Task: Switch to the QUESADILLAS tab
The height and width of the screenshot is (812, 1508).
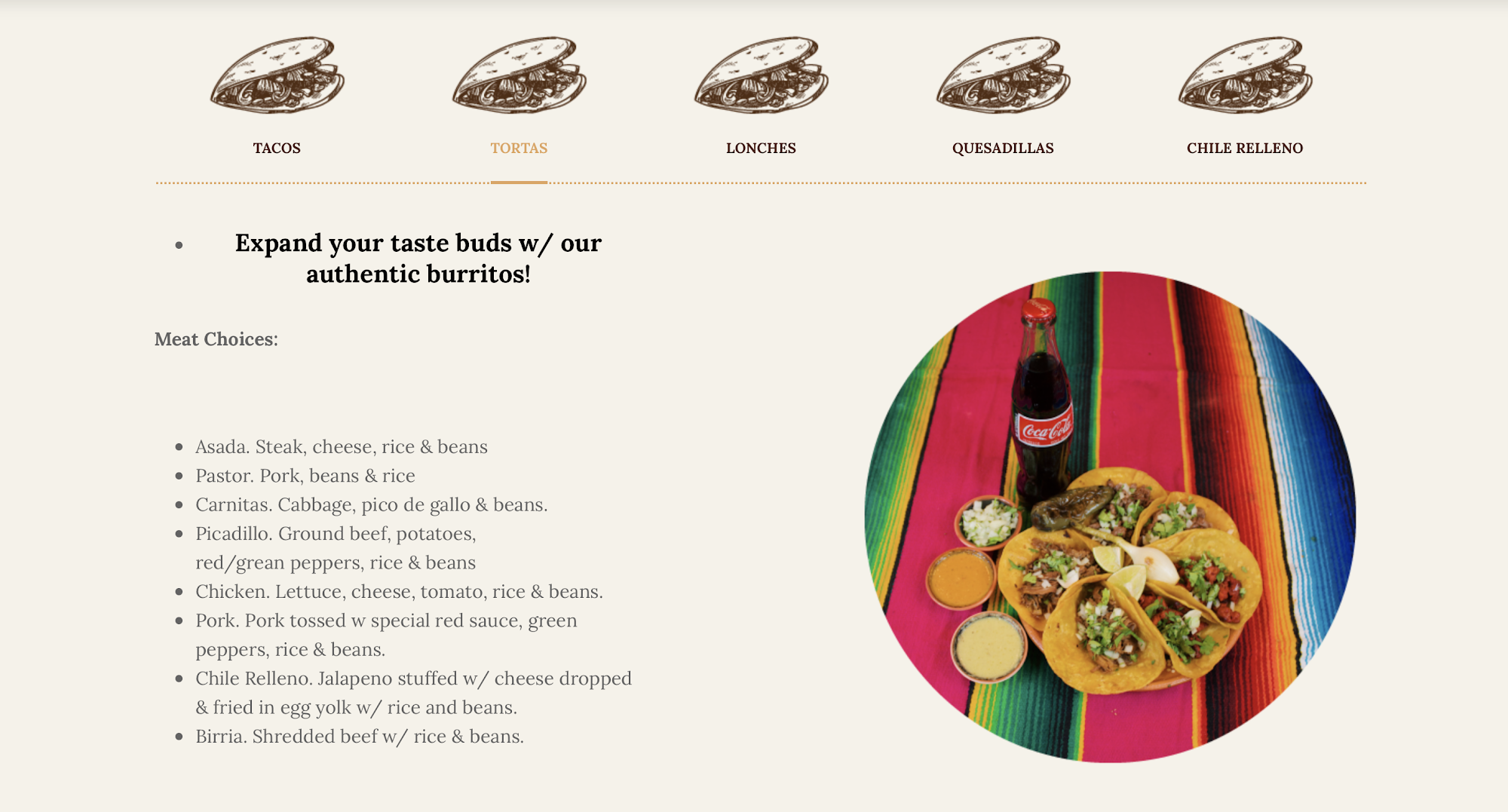Action: (x=1003, y=148)
